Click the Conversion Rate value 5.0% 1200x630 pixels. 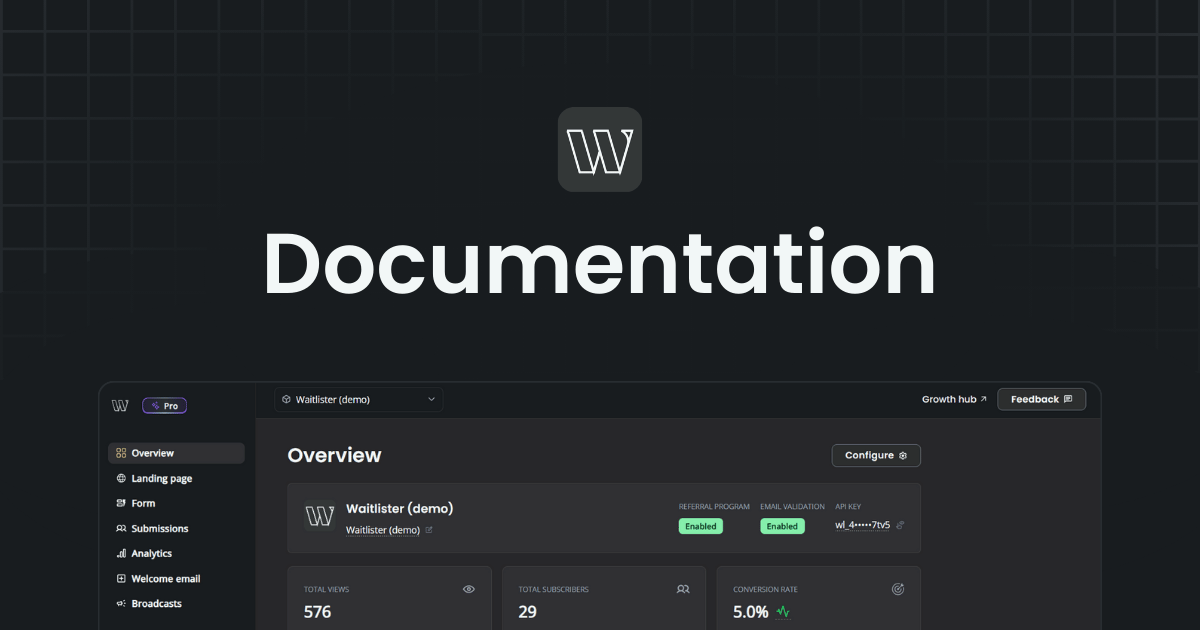tap(751, 612)
